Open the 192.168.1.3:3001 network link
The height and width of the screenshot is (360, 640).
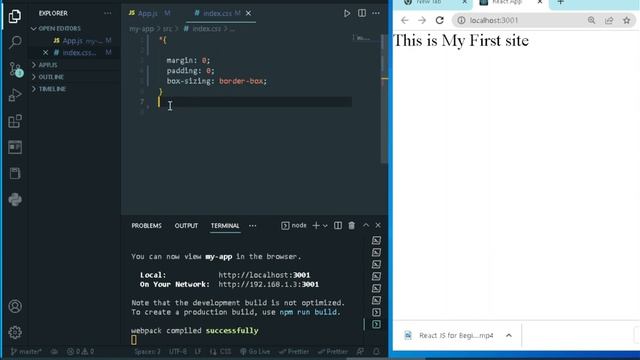pos(268,284)
